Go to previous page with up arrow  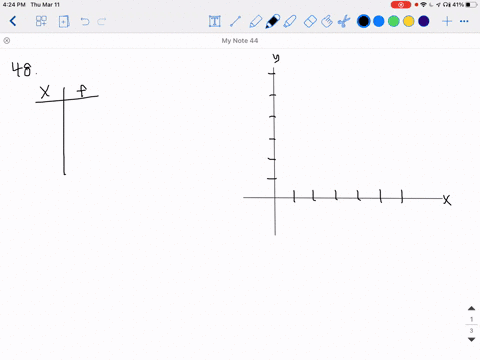click(471, 308)
